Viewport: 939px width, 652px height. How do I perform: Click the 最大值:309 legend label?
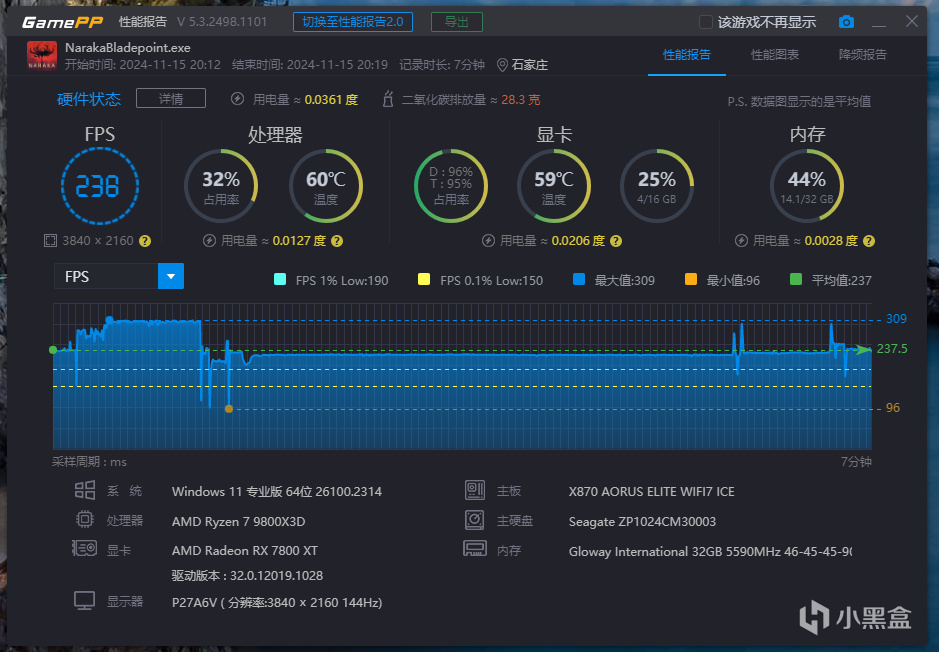(625, 280)
